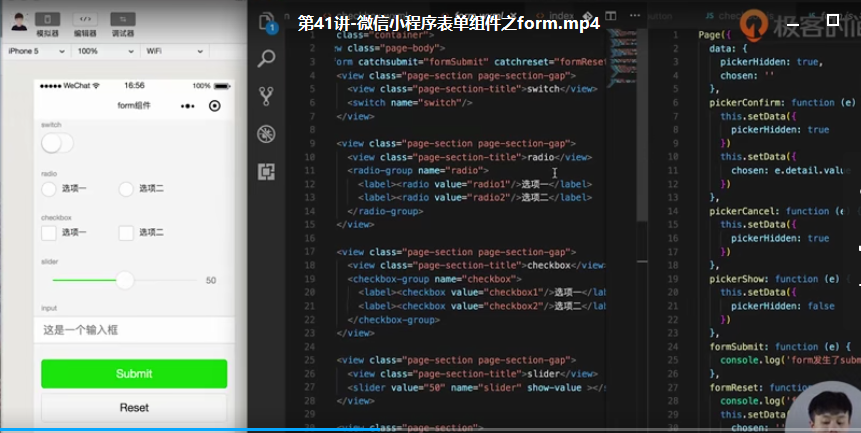Click the mini program capsule close circle
The height and width of the screenshot is (433, 861).
coord(215,106)
